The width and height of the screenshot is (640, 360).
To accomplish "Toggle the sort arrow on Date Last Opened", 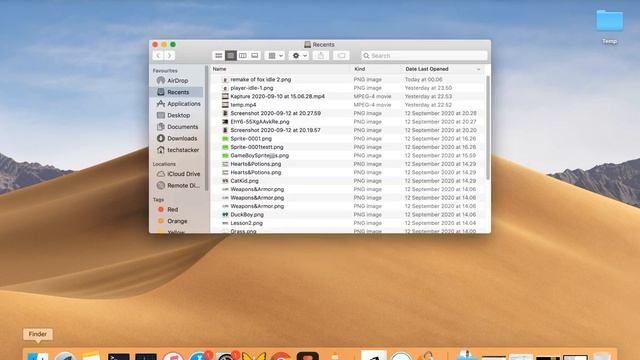I will tap(478, 69).
